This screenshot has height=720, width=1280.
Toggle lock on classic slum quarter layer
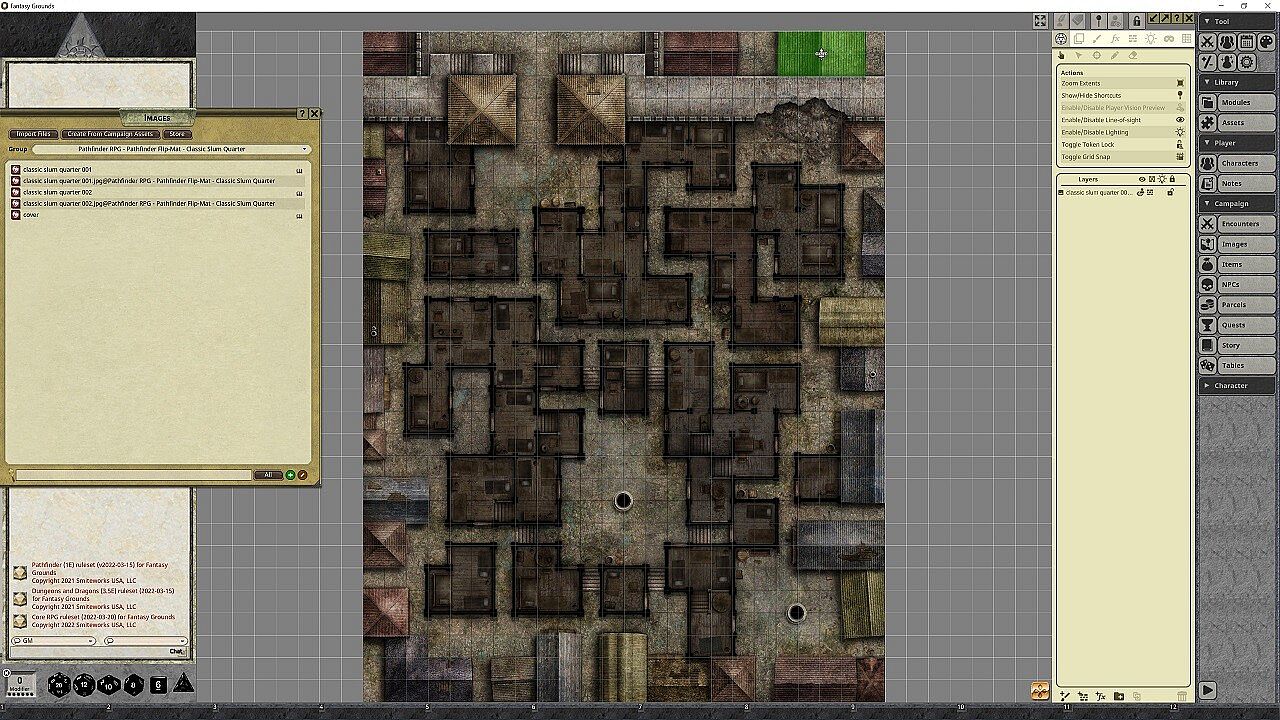point(1171,192)
